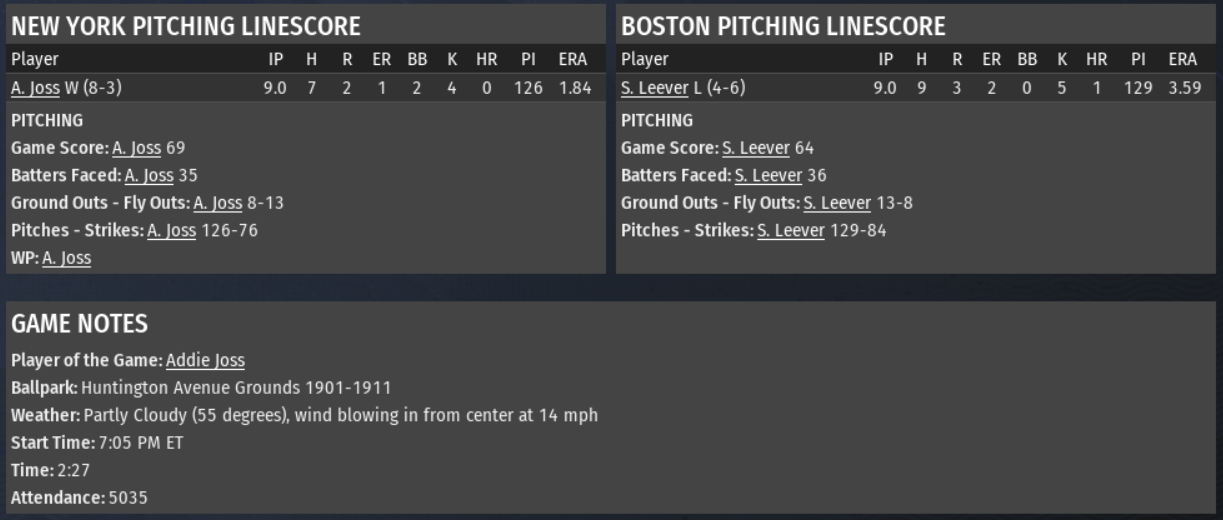The image size is (1223, 520).
Task: Click S. Leever beside Pitches - Strikes
Action: [791, 231]
